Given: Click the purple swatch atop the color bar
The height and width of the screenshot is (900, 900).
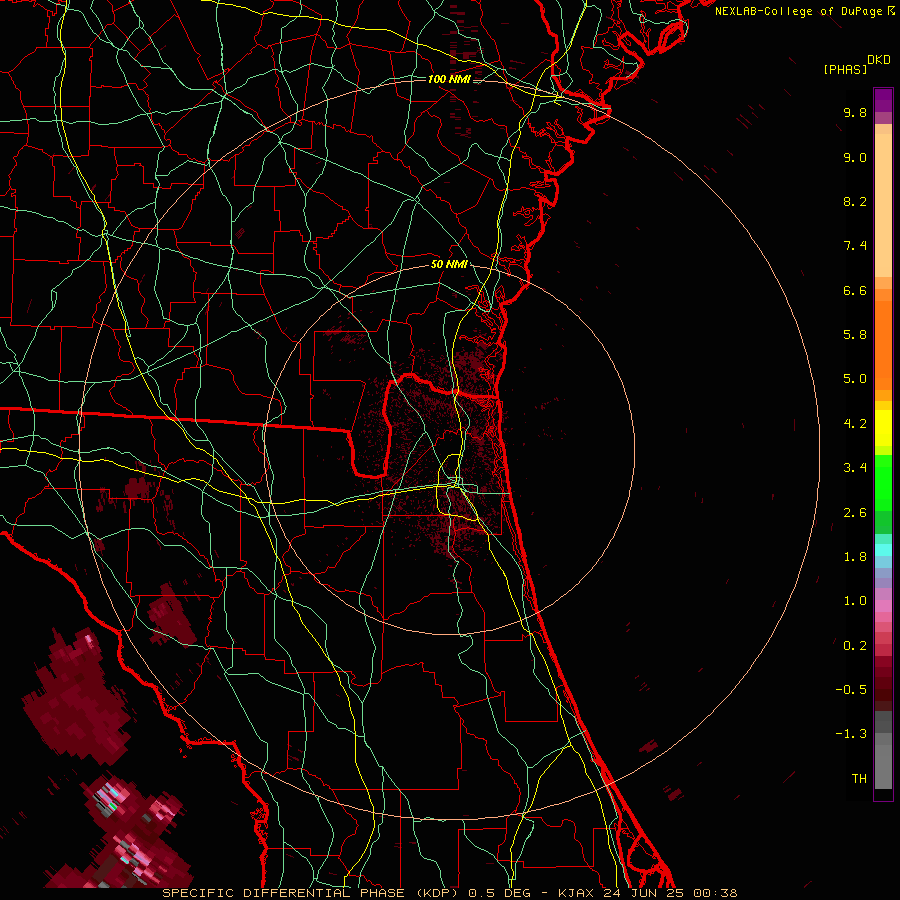Looking at the screenshot, I should tap(883, 100).
